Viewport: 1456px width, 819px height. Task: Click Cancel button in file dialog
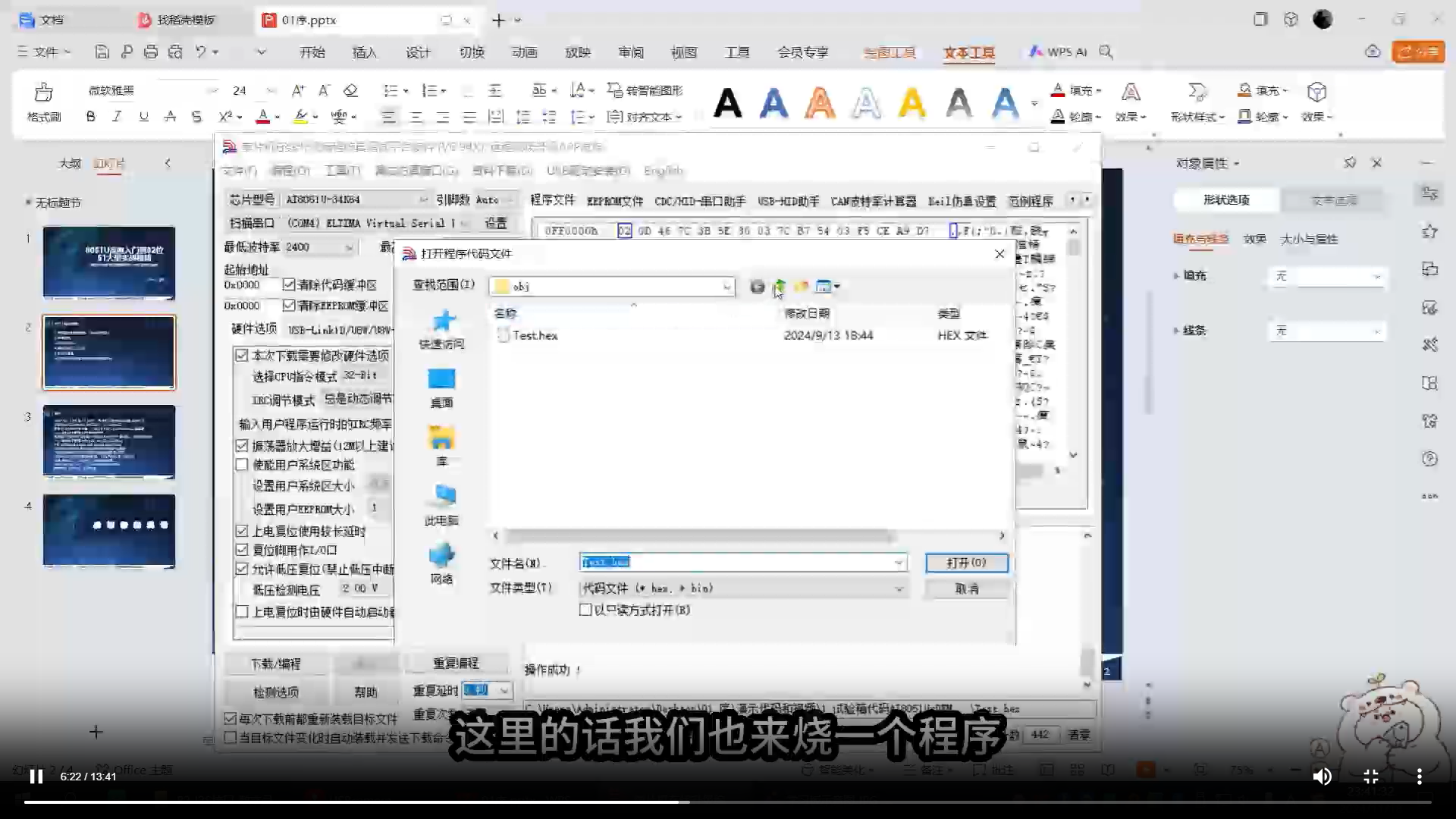click(967, 588)
